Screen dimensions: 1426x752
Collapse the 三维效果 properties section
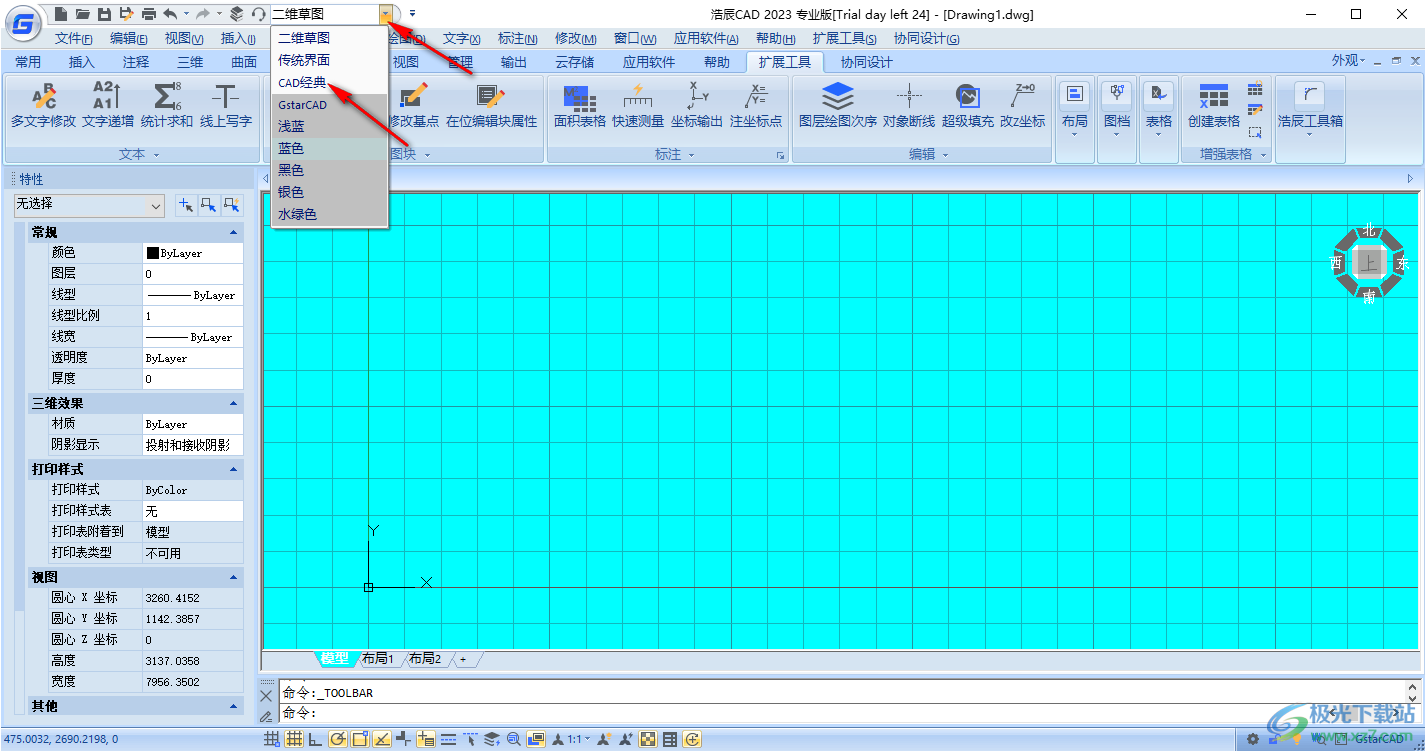[234, 403]
